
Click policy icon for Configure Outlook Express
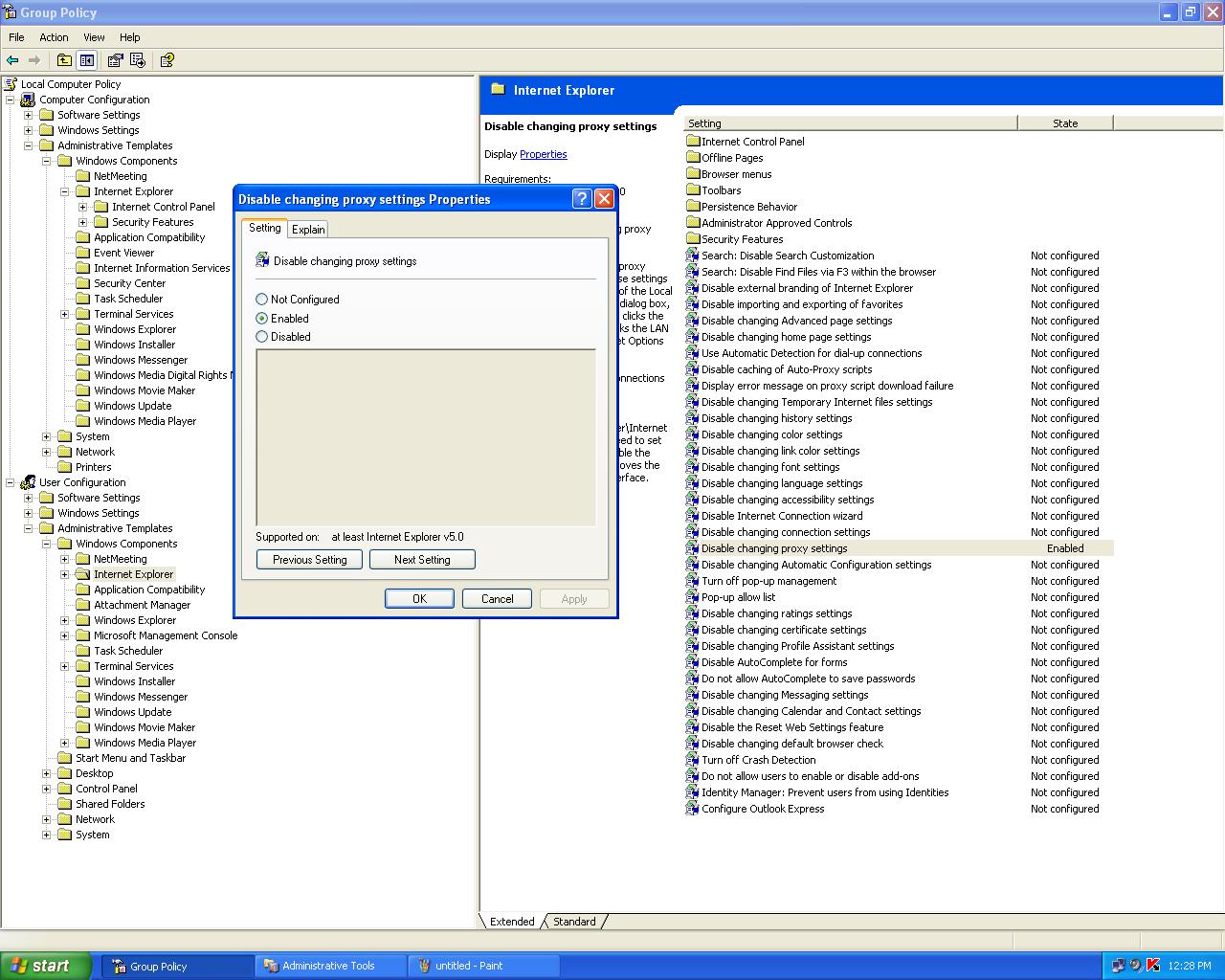pos(692,809)
